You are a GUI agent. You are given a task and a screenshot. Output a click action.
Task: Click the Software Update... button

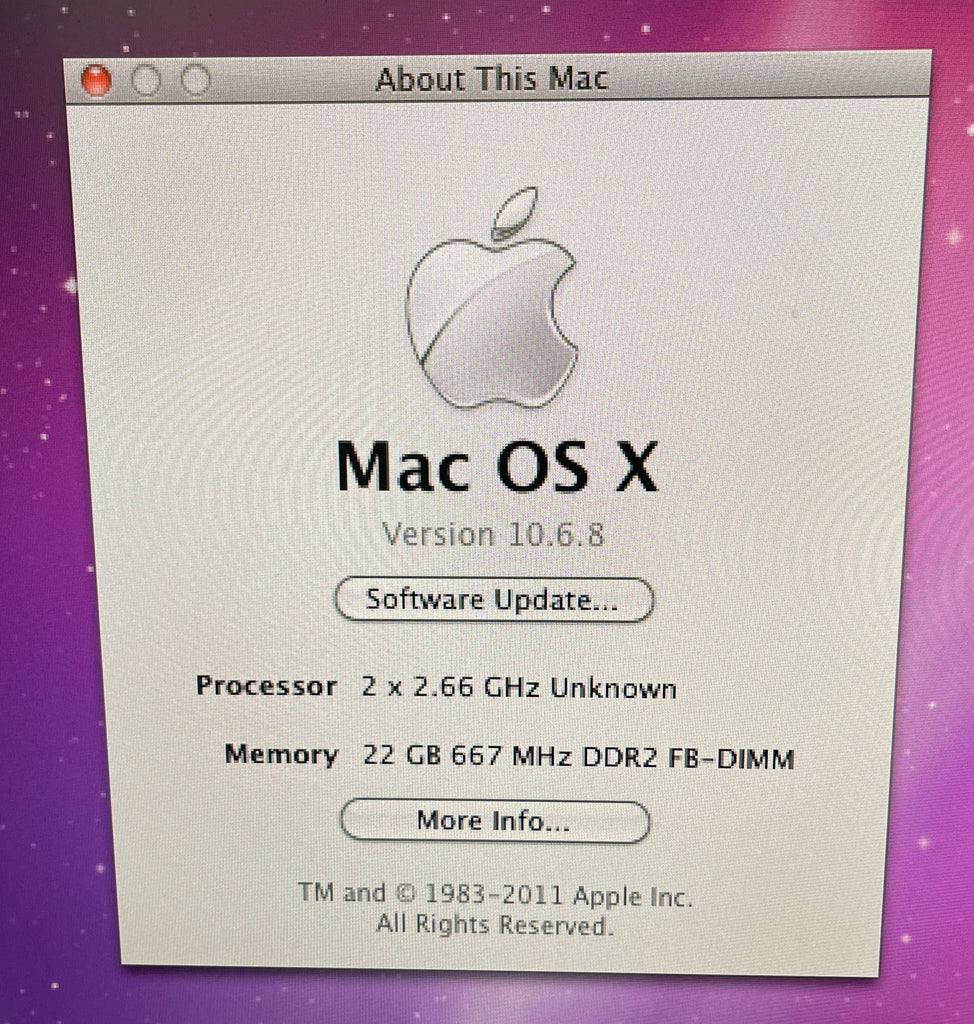point(494,600)
